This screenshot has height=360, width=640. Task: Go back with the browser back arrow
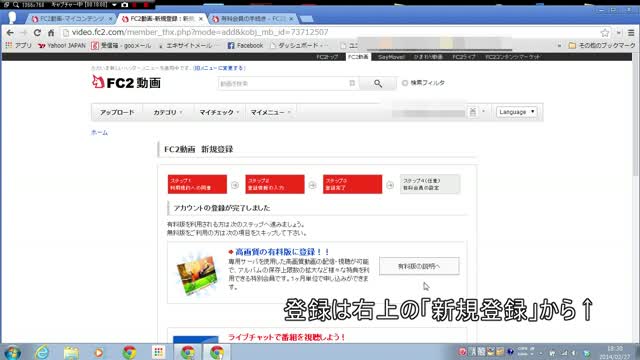[x=10, y=33]
